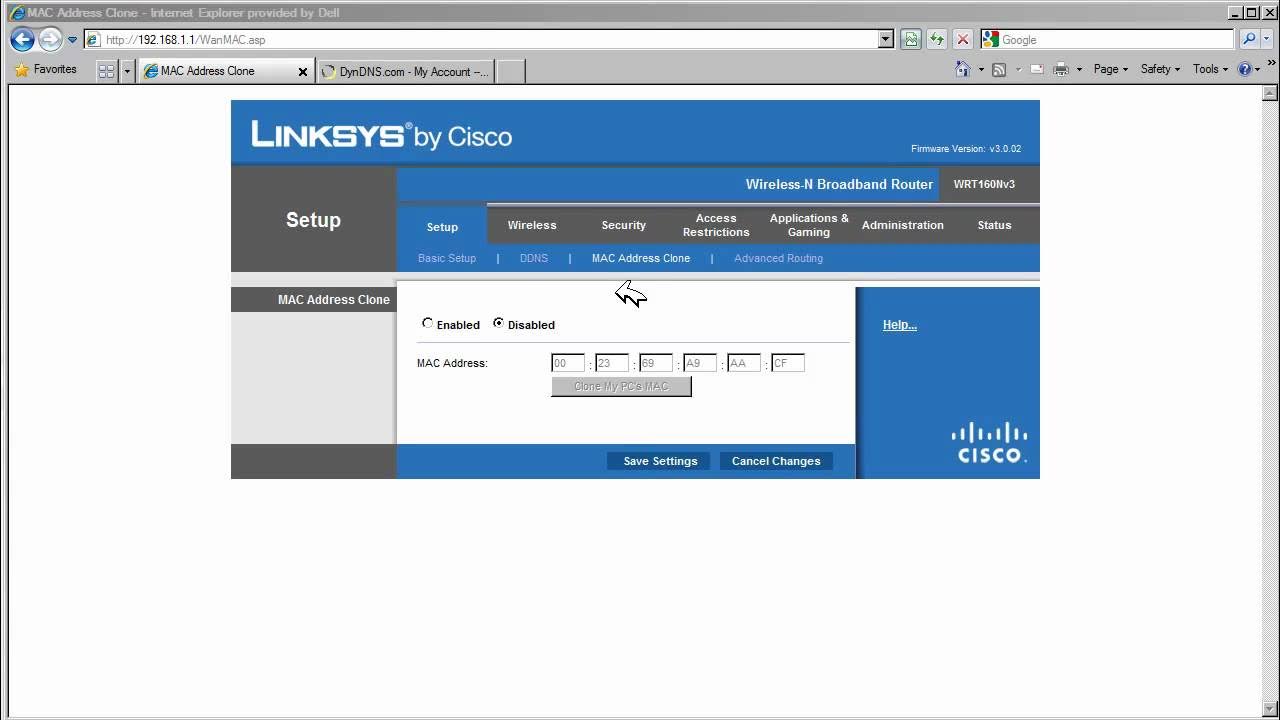The image size is (1280, 720).
Task: Open the Setup router tab
Action: pyautogui.click(x=442, y=226)
